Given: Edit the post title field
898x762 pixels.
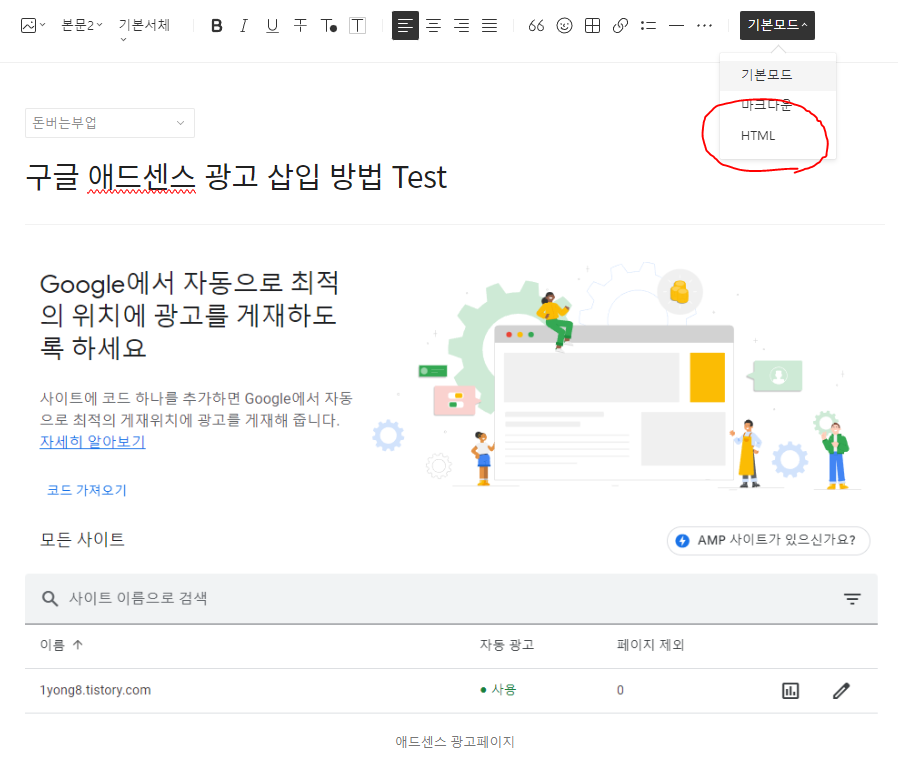Looking at the screenshot, I should coord(236,177).
